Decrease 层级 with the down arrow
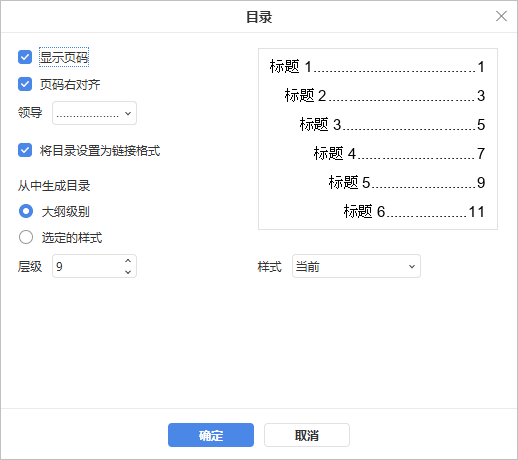 point(128,272)
